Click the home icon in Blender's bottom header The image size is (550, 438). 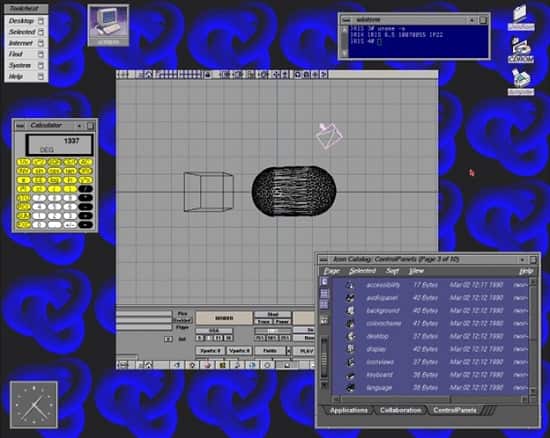pos(149,365)
